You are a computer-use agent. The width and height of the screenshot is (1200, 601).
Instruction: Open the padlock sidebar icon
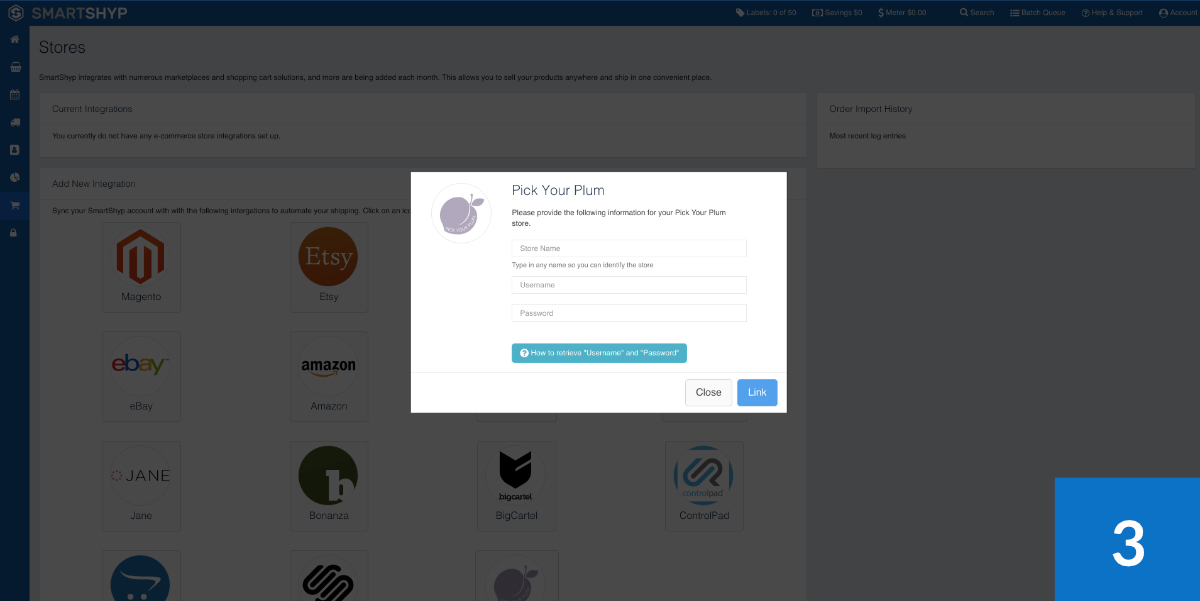click(15, 232)
